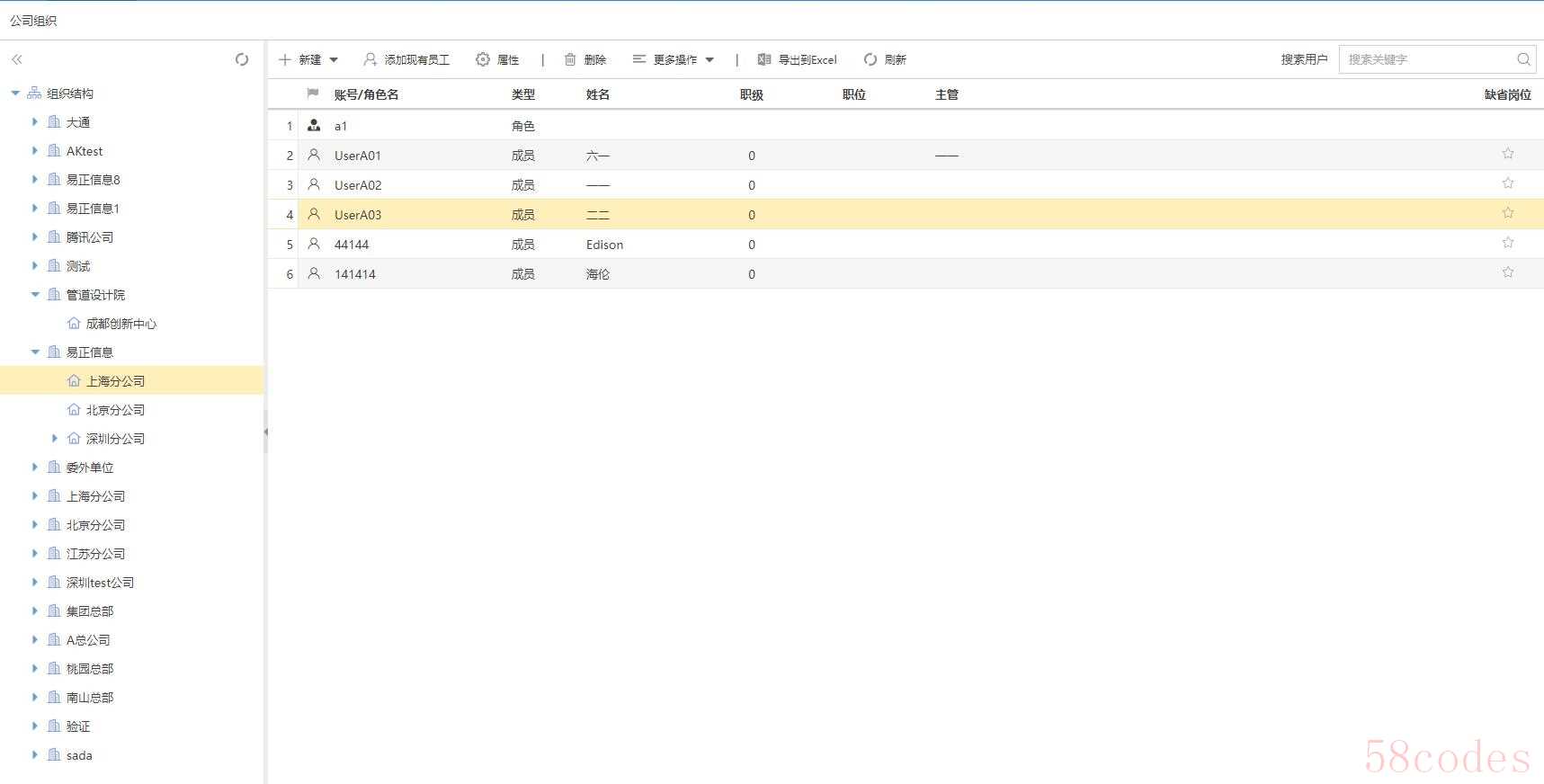Click row number 5 in the table

click(x=290, y=245)
